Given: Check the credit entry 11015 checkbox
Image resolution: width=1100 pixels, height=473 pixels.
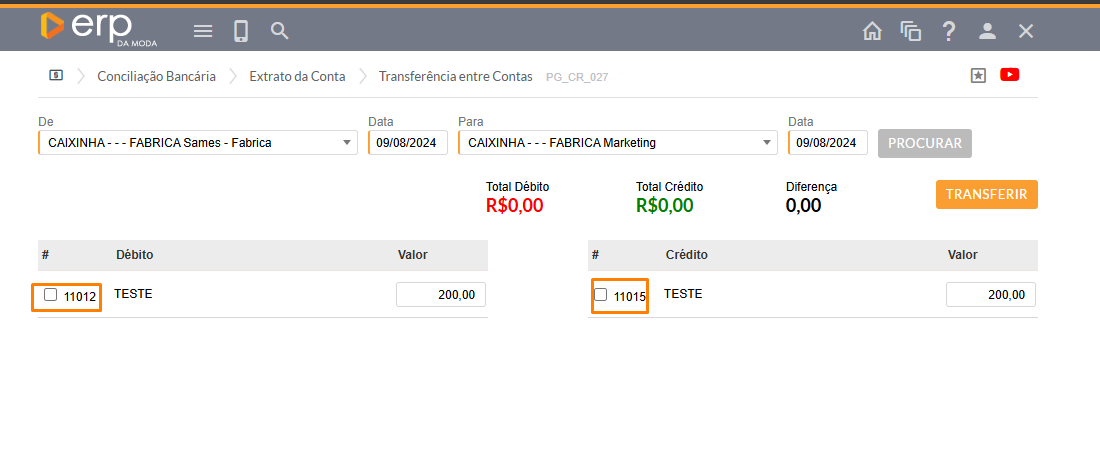Looking at the screenshot, I should (601, 295).
